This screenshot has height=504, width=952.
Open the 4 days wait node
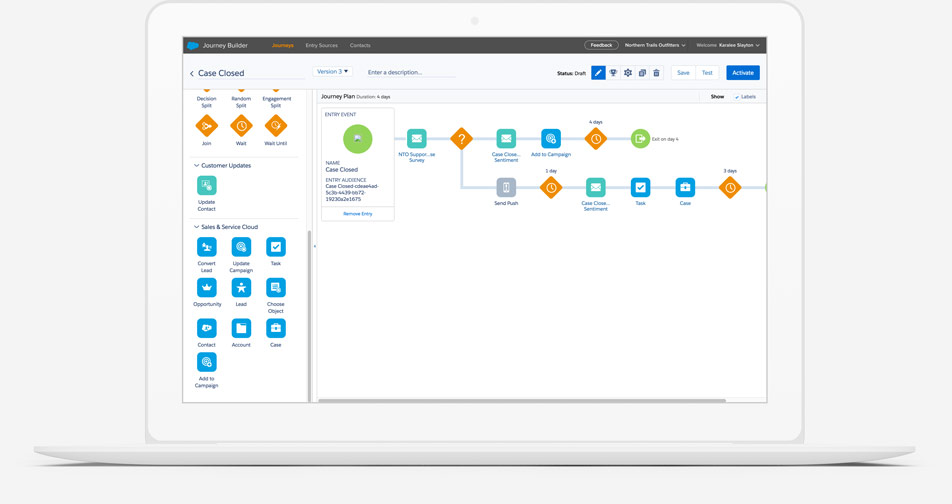pyautogui.click(x=596, y=138)
